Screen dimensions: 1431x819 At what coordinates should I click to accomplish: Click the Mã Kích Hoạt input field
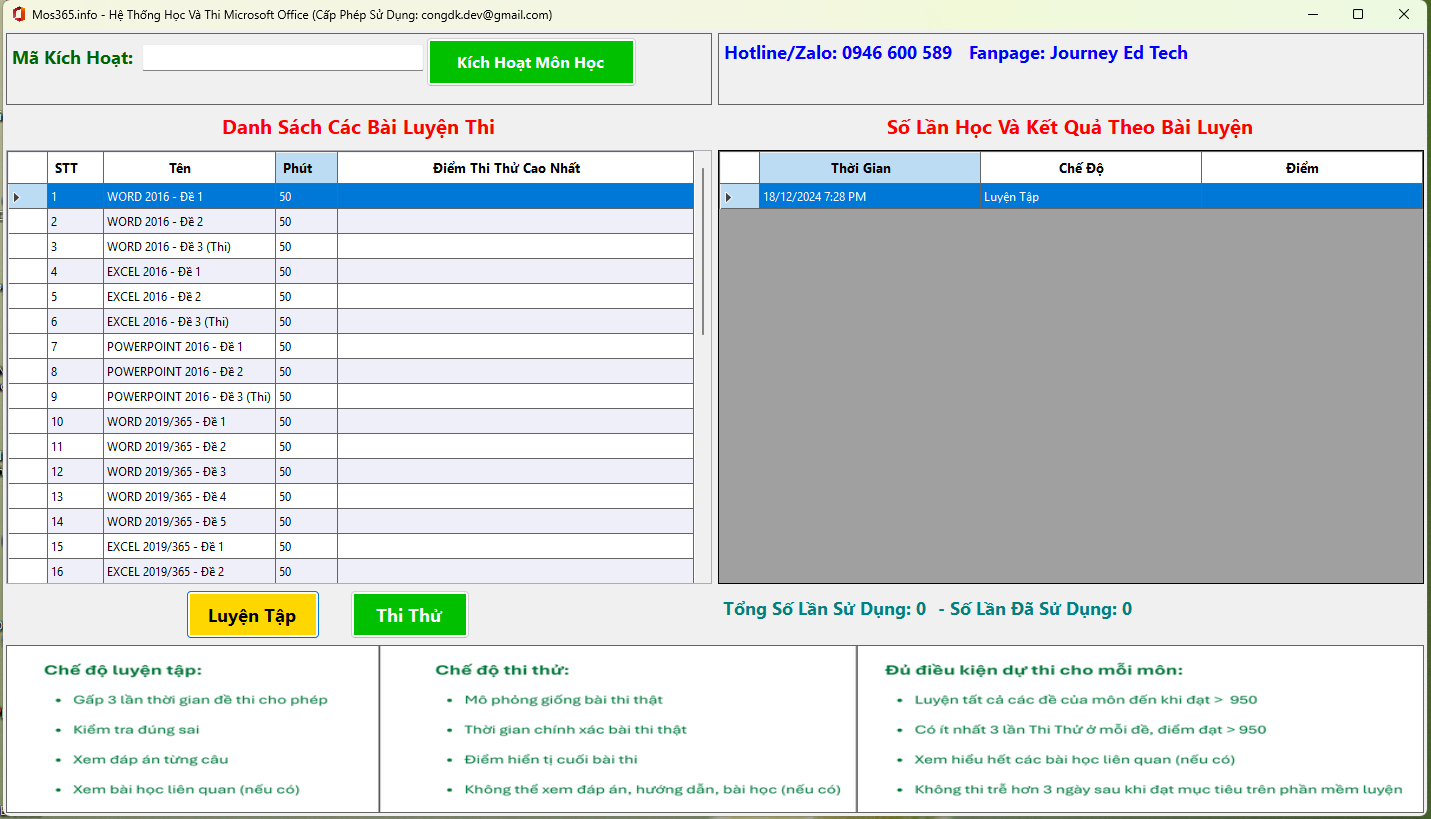(x=283, y=58)
